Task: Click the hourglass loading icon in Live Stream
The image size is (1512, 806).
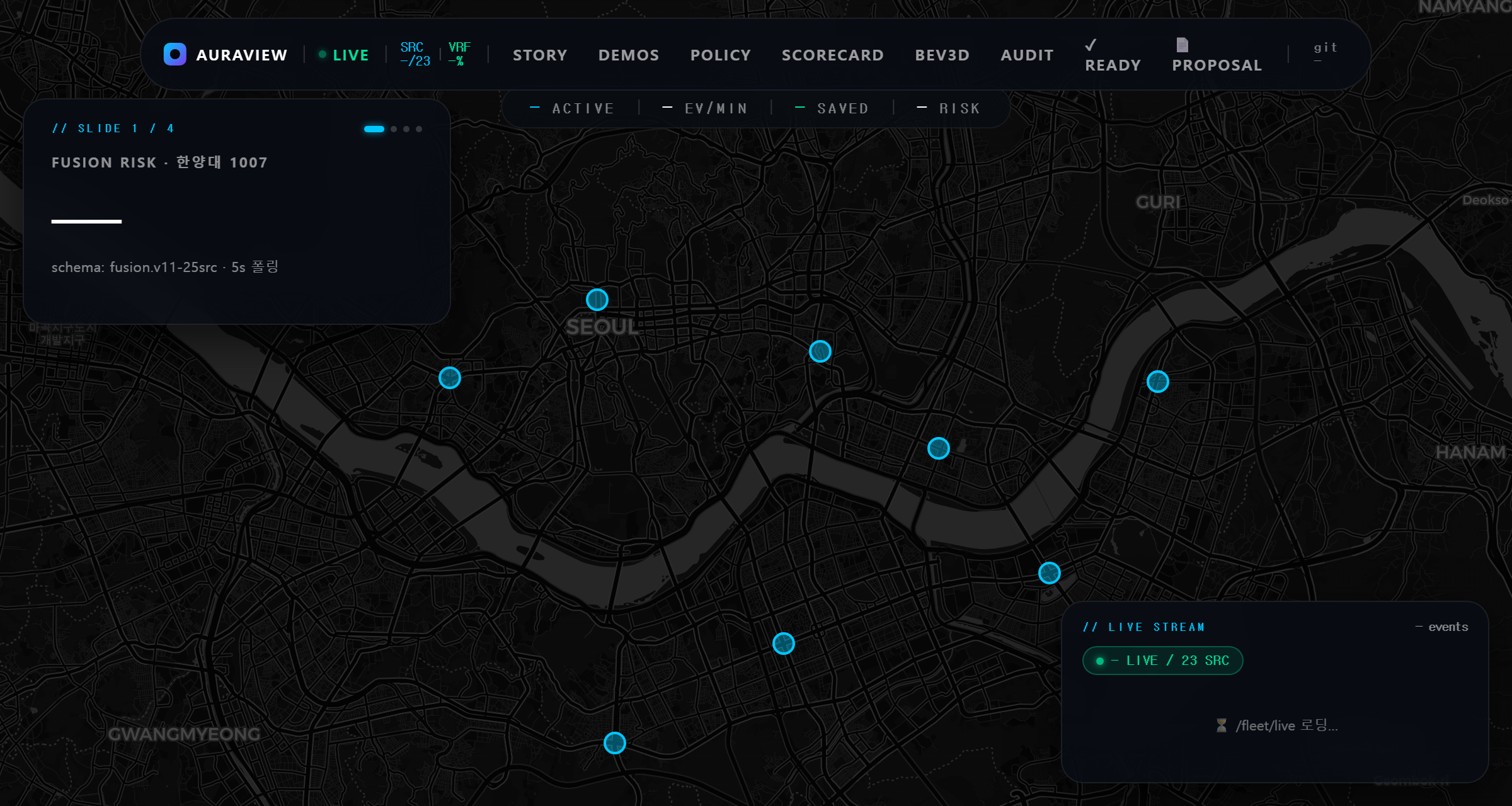Action: coord(1222,725)
